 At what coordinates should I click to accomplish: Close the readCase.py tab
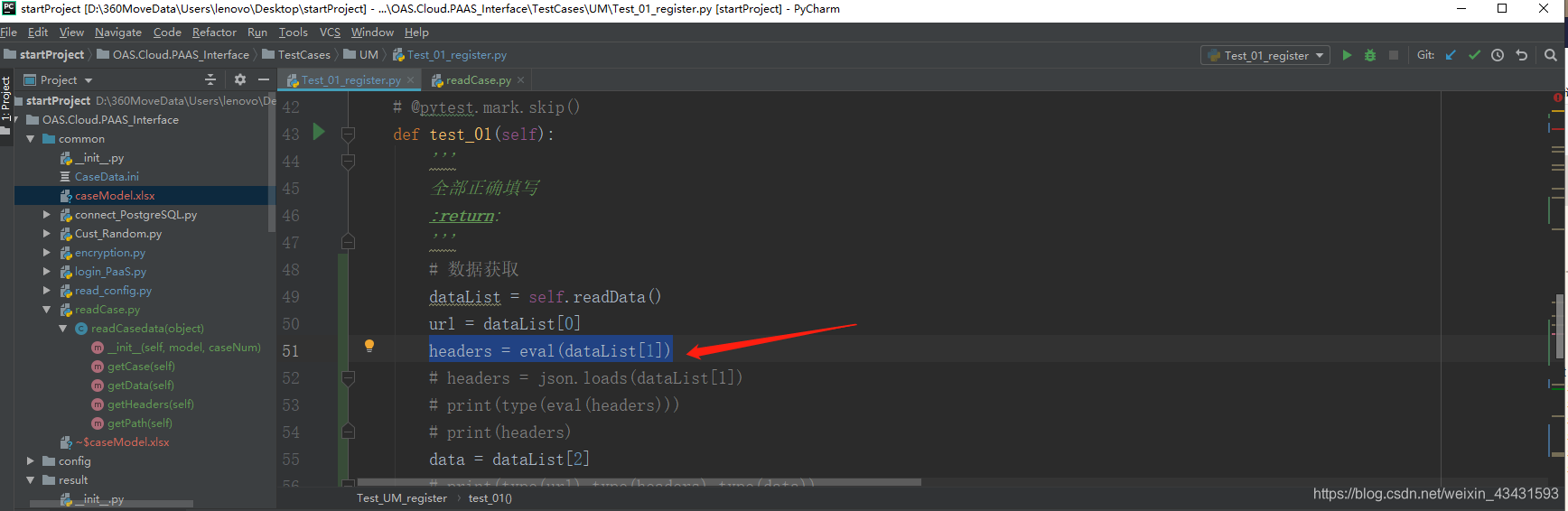[x=520, y=80]
